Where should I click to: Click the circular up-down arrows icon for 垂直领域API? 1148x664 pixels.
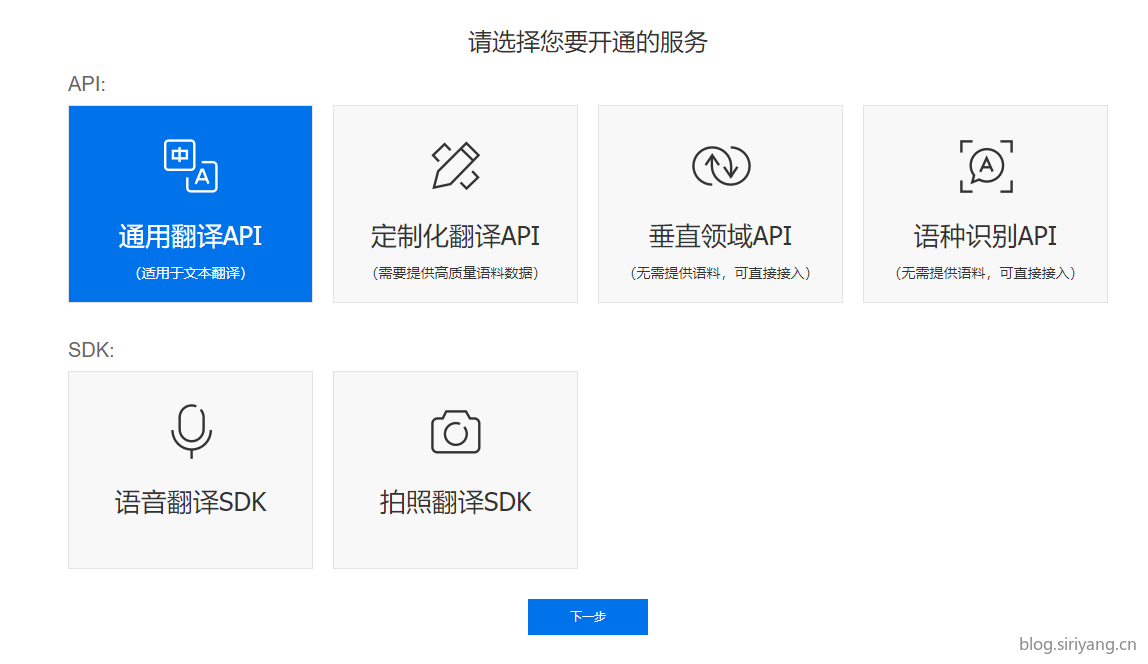720,166
